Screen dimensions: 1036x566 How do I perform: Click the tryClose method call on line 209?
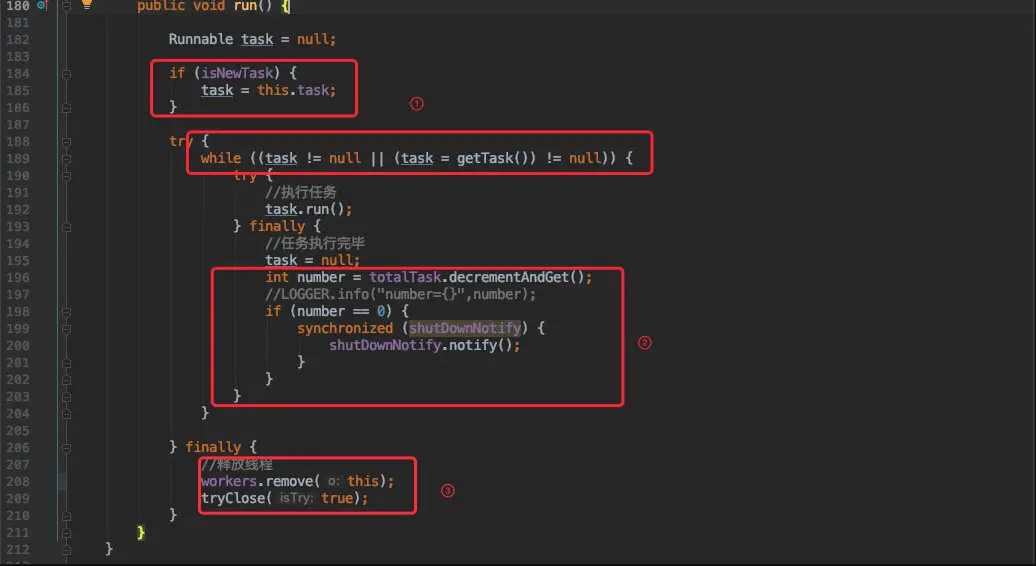coord(233,498)
